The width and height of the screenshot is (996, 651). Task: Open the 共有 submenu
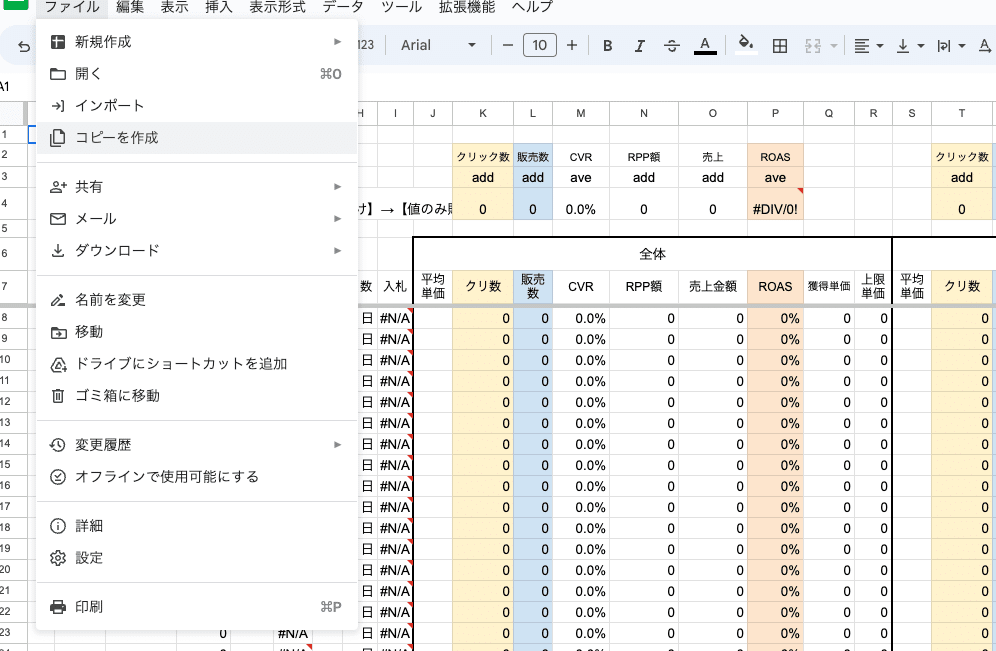click(197, 187)
